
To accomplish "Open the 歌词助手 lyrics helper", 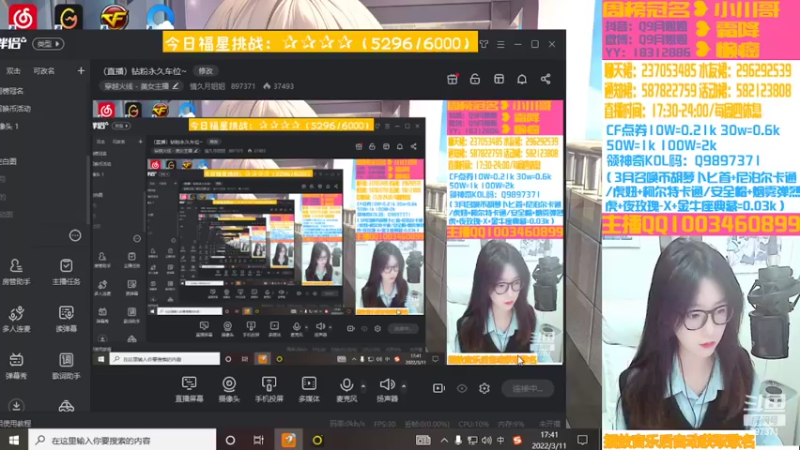I will coord(66,366).
